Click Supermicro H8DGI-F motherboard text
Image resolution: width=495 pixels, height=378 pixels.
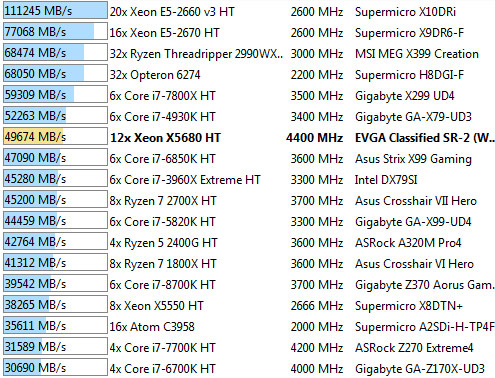coord(409,75)
